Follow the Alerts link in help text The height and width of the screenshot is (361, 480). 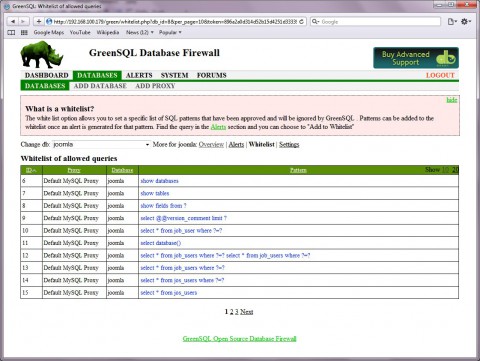click(x=218, y=127)
